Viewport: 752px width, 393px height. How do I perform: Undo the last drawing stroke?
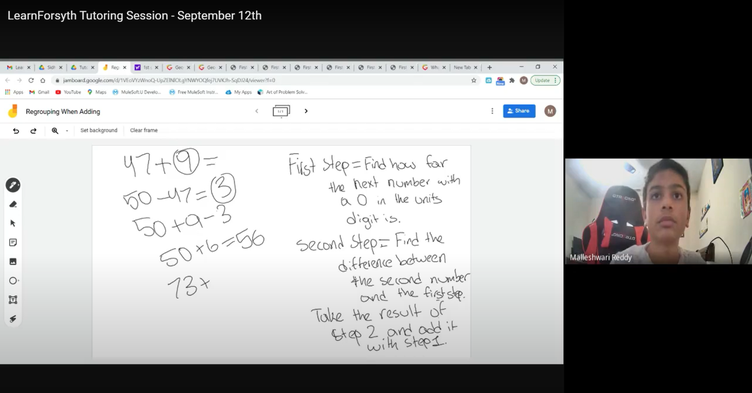pyautogui.click(x=16, y=131)
